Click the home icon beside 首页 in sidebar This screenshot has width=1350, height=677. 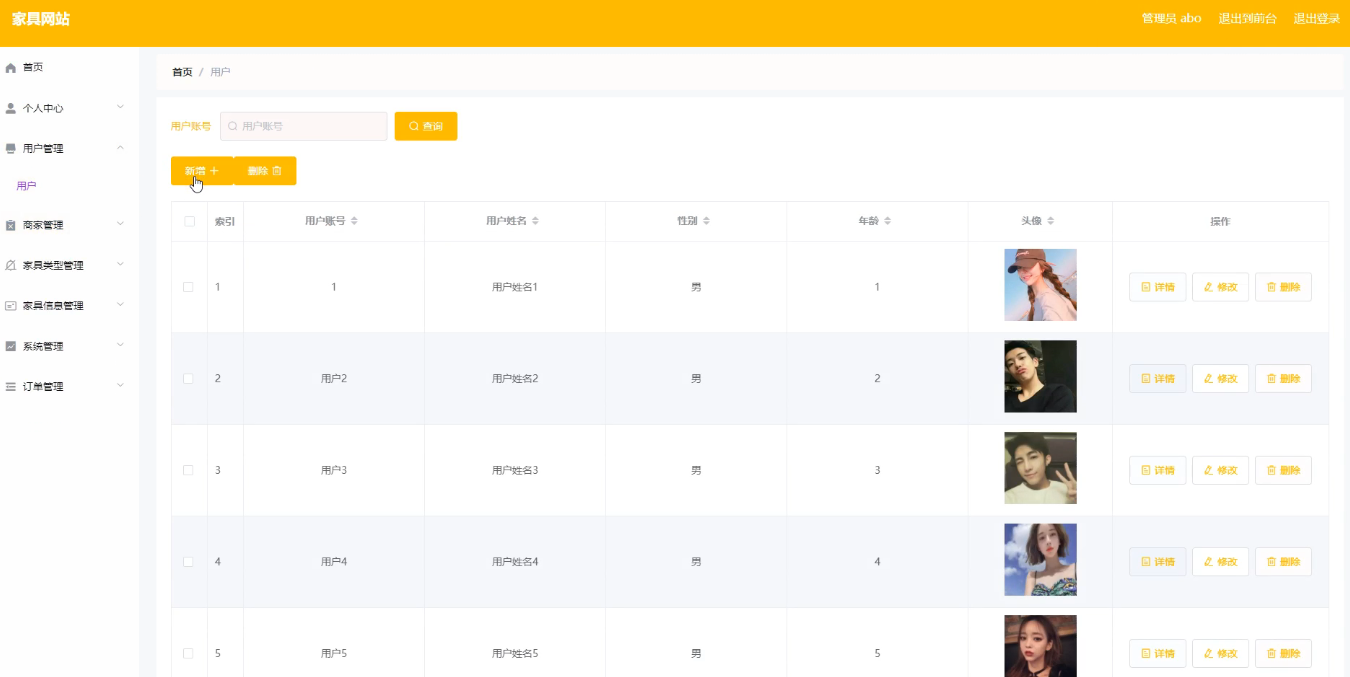(x=11, y=68)
